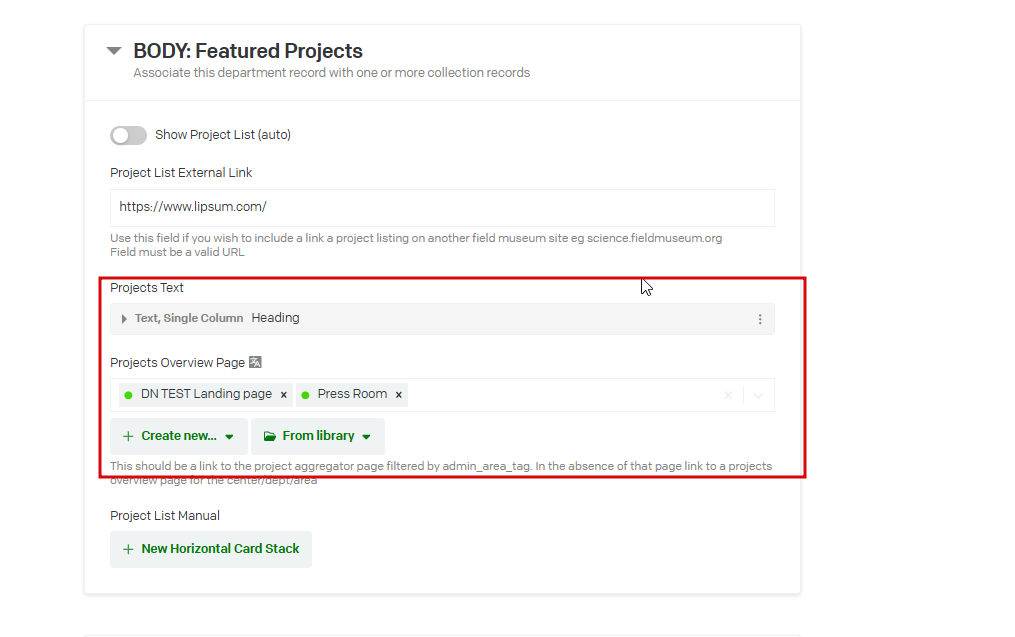This screenshot has height=637, width=1015.
Task: Select the Press Room chip label
Action: pos(352,394)
